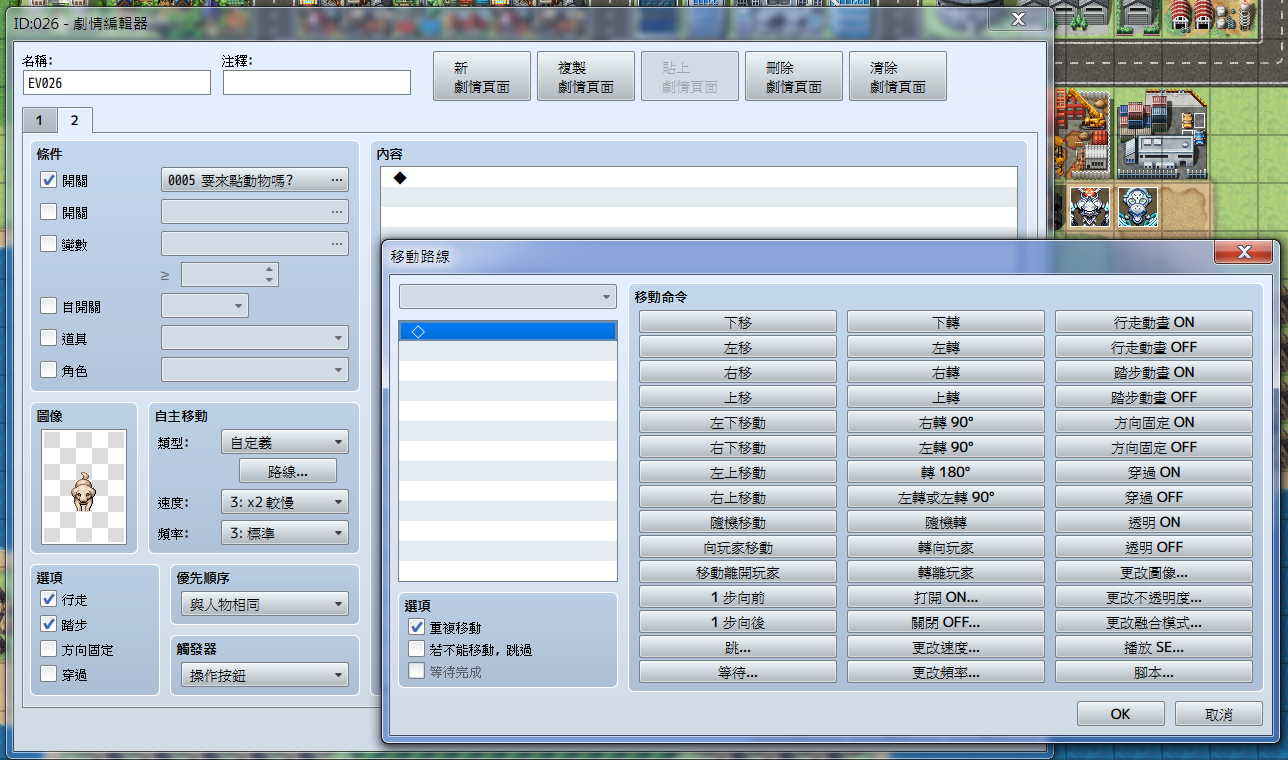Add the 透明 OFF command
The width and height of the screenshot is (1288, 760).
coord(1154,547)
